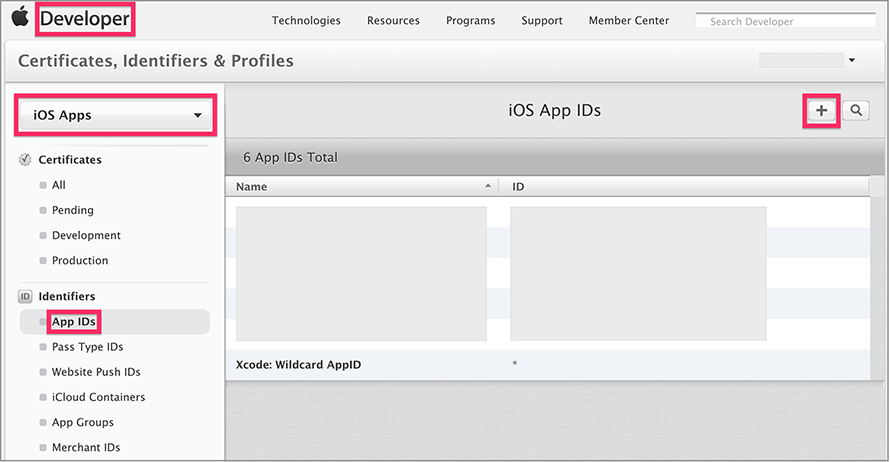
Task: Open the Technologies menu
Action: click(306, 21)
